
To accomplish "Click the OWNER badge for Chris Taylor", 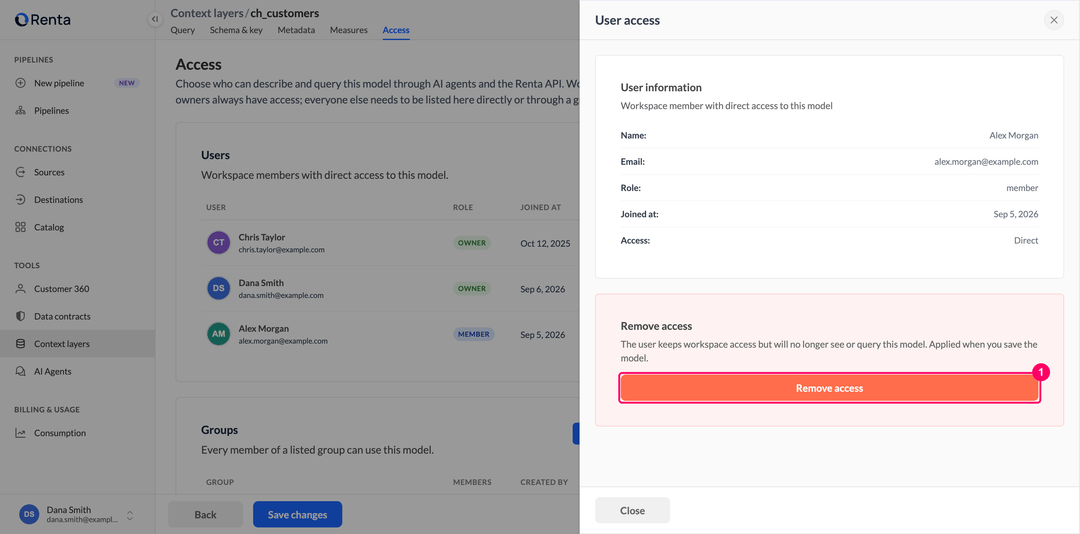I will point(472,243).
